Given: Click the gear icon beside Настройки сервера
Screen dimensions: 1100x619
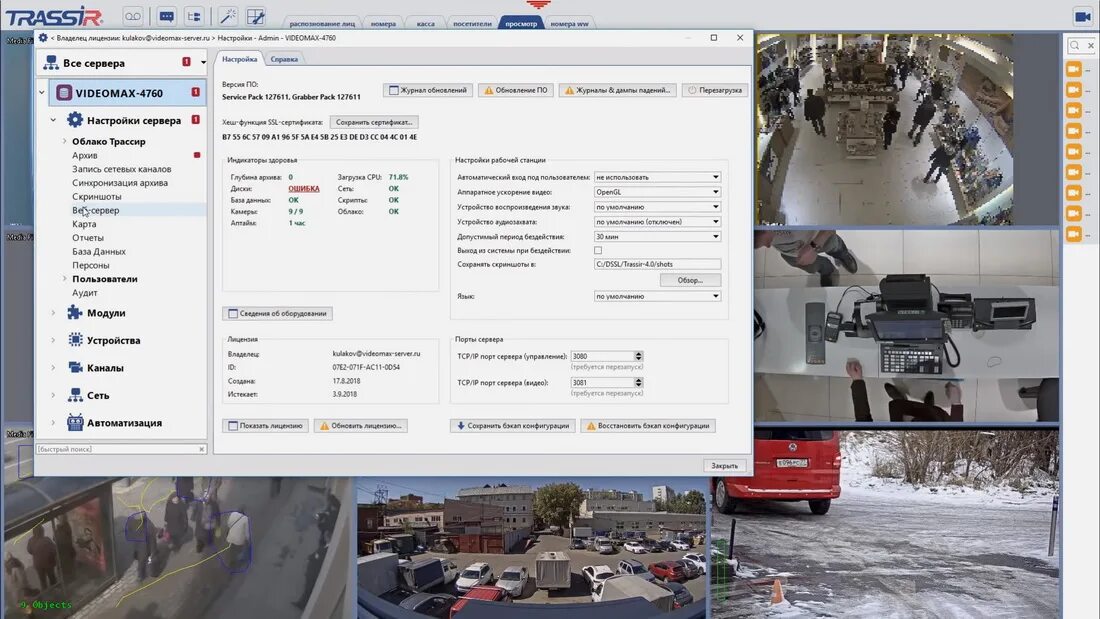Looking at the screenshot, I should point(75,120).
